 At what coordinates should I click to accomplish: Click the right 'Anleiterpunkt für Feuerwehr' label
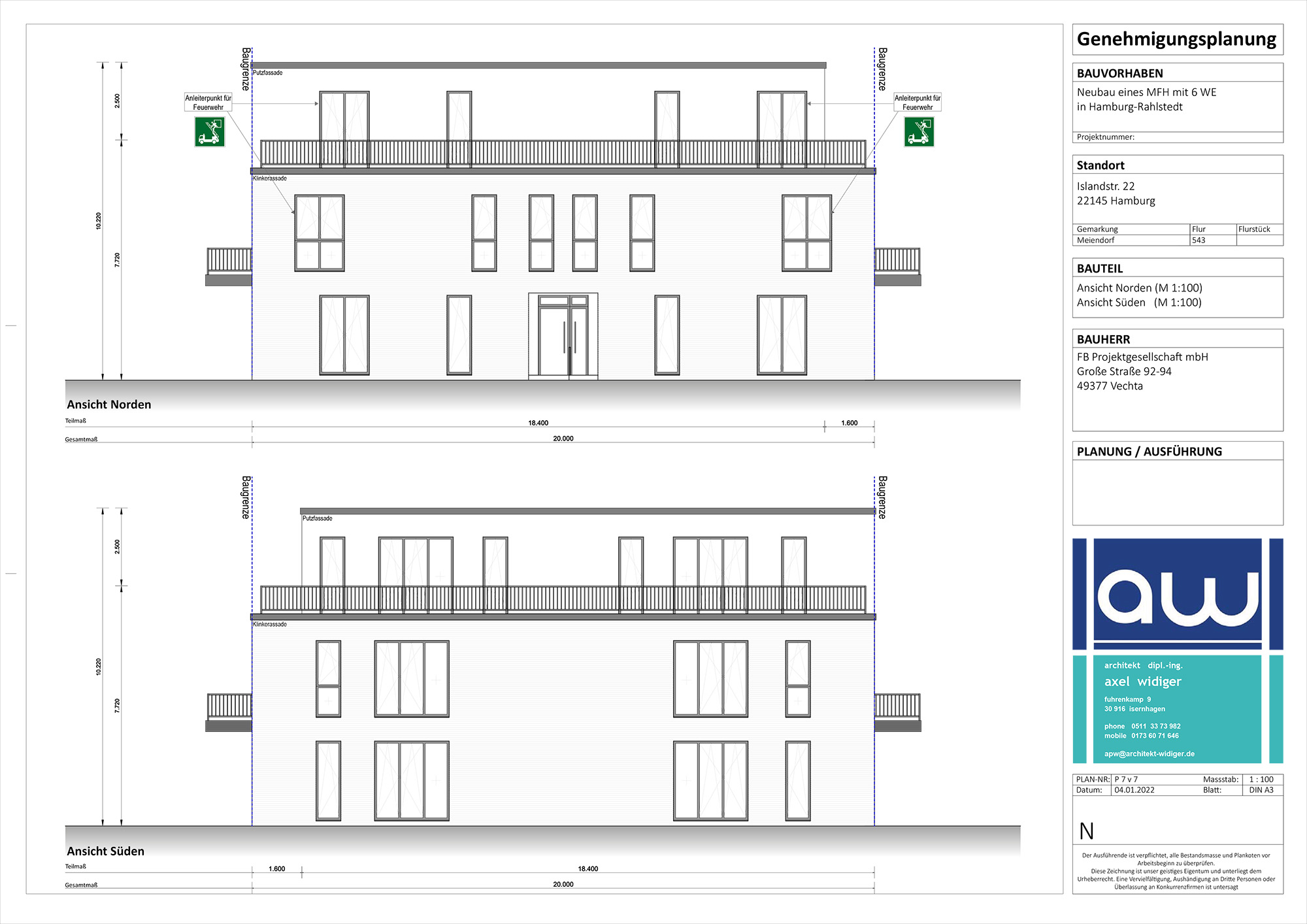[918, 103]
